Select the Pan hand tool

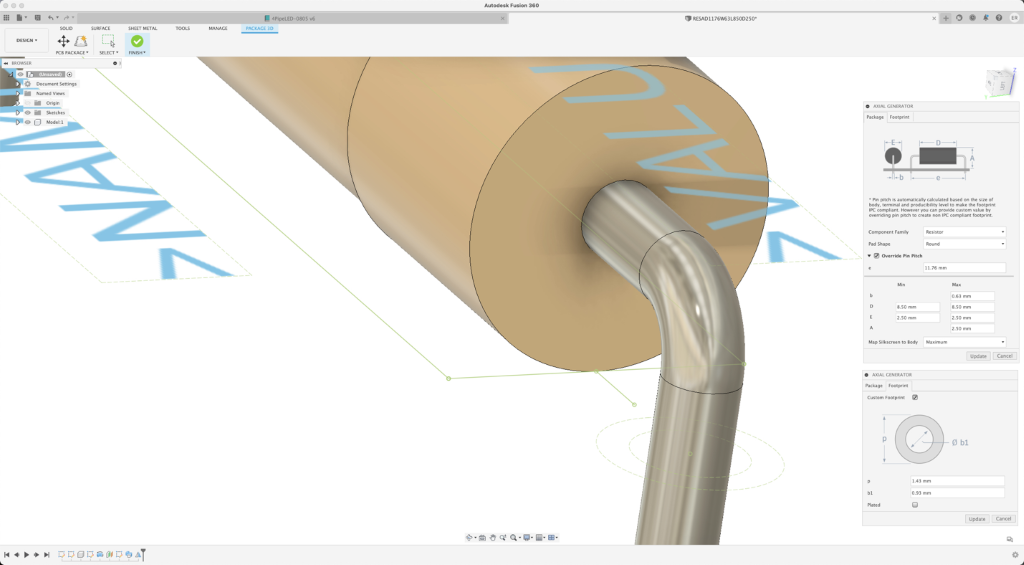pyautogui.click(x=492, y=538)
